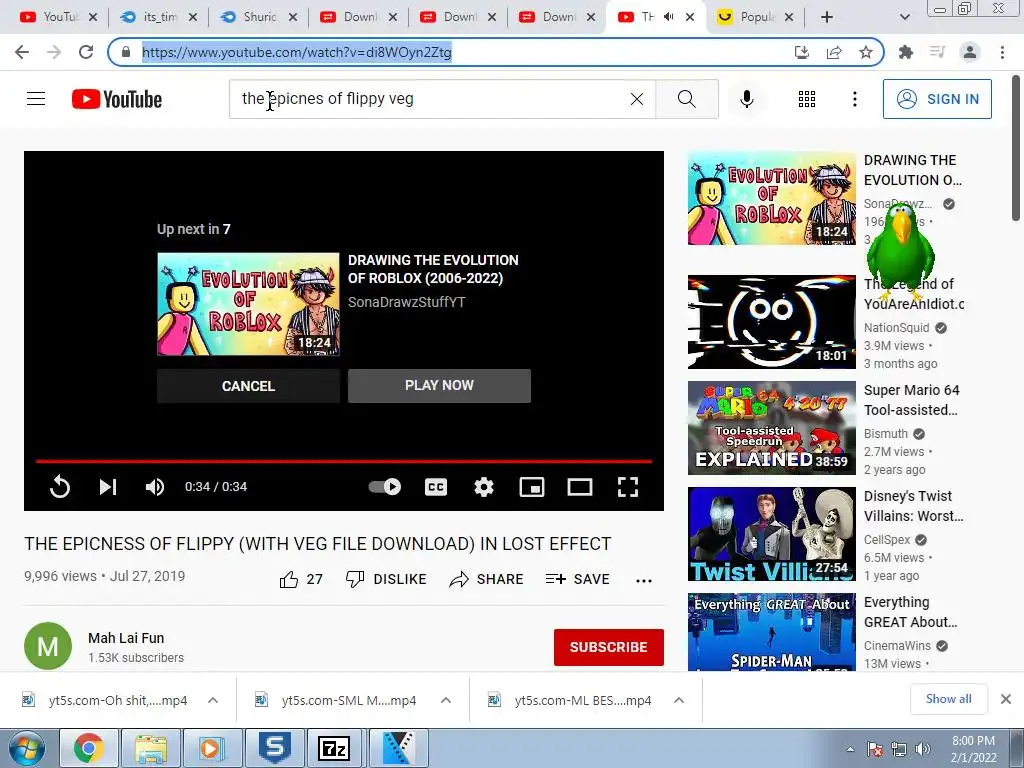This screenshot has height=768, width=1024.
Task: Click the install/download page icon in address bar
Action: pos(802,52)
